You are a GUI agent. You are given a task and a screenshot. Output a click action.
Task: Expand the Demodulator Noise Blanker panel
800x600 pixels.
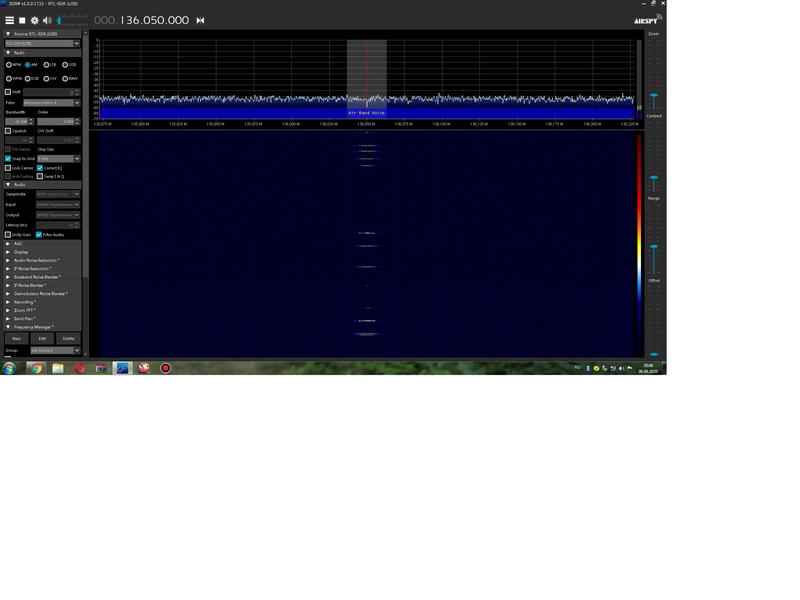(42, 293)
